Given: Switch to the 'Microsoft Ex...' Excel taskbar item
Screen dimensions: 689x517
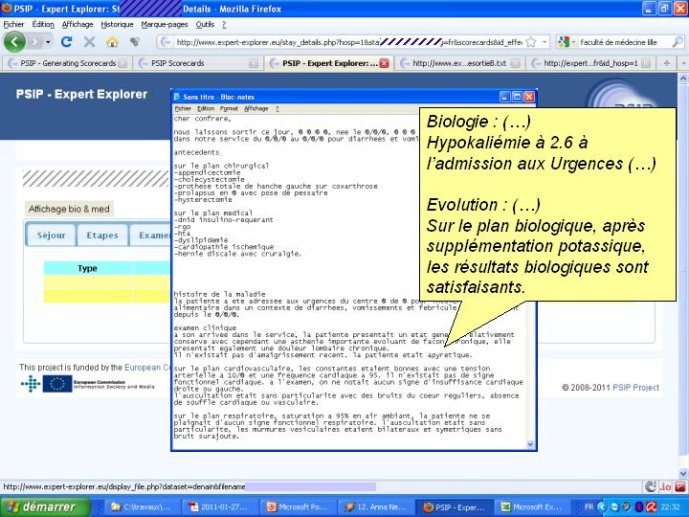Looking at the screenshot, I should [533, 507].
